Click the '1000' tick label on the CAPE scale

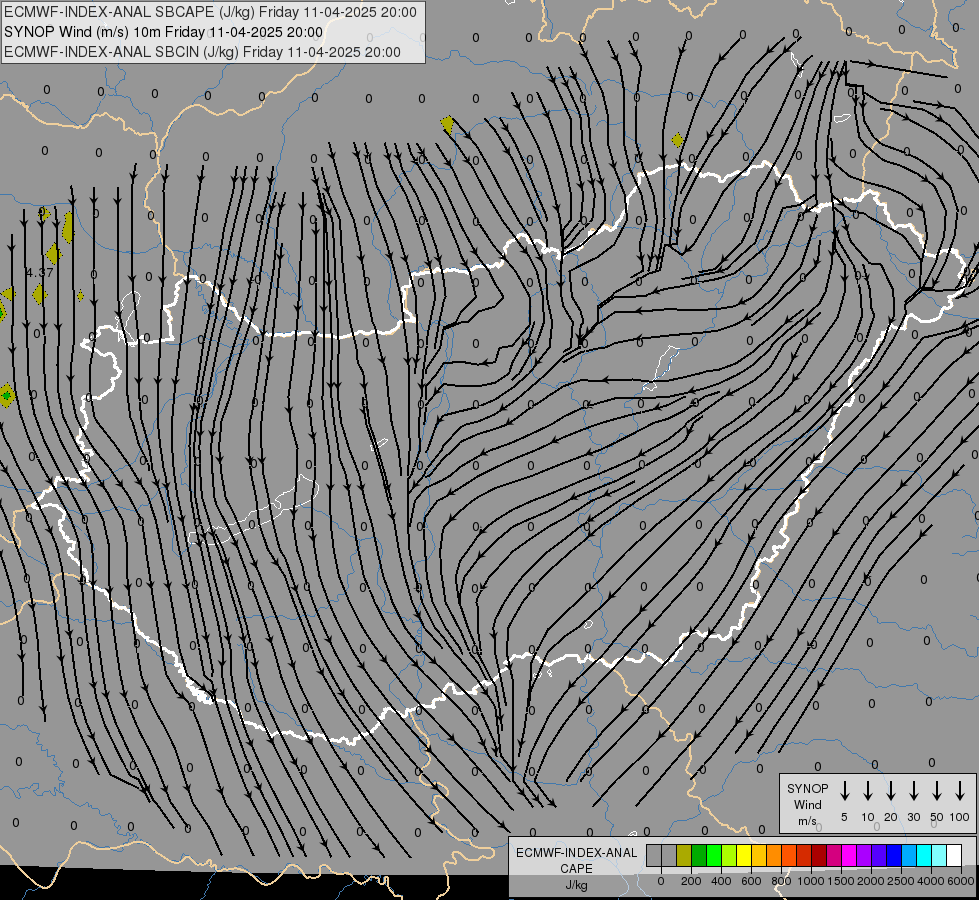pyautogui.click(x=811, y=881)
